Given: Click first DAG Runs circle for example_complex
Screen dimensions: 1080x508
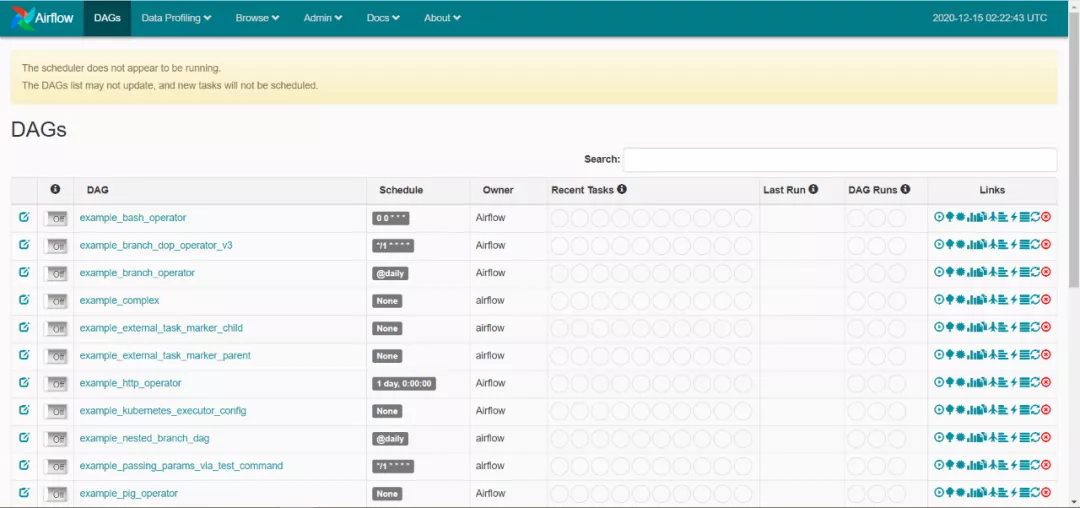Looking at the screenshot, I should click(856, 301).
